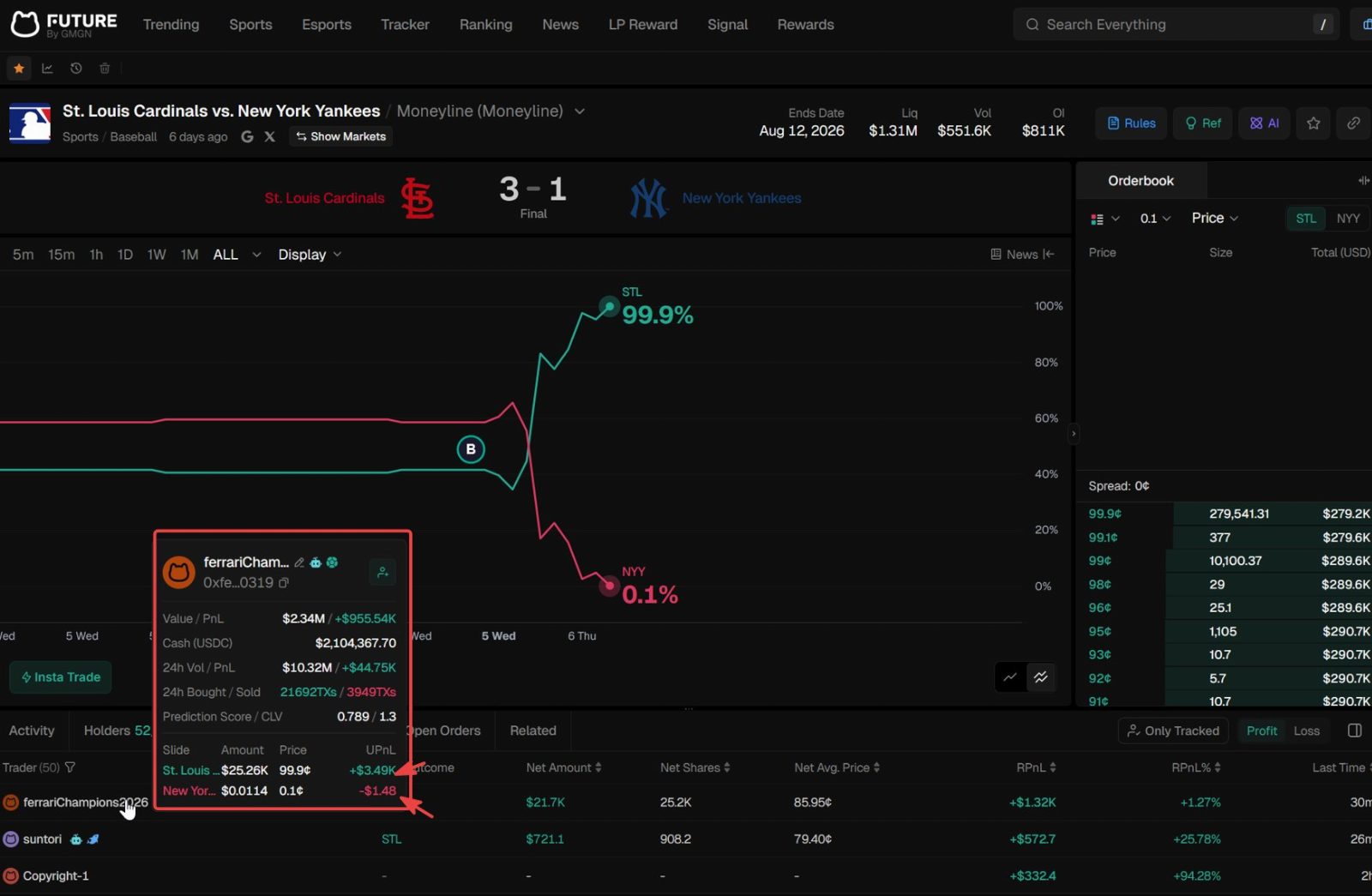Sort by Net Amount column
Image resolution: width=1372 pixels, height=896 pixels.
click(x=563, y=767)
